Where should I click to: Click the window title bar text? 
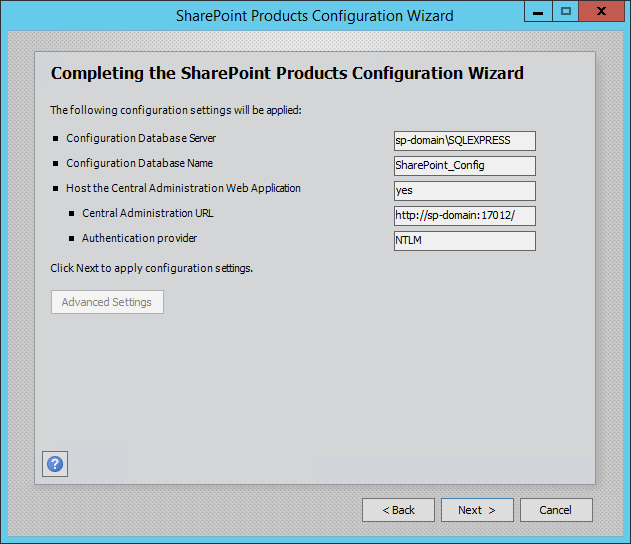point(315,16)
